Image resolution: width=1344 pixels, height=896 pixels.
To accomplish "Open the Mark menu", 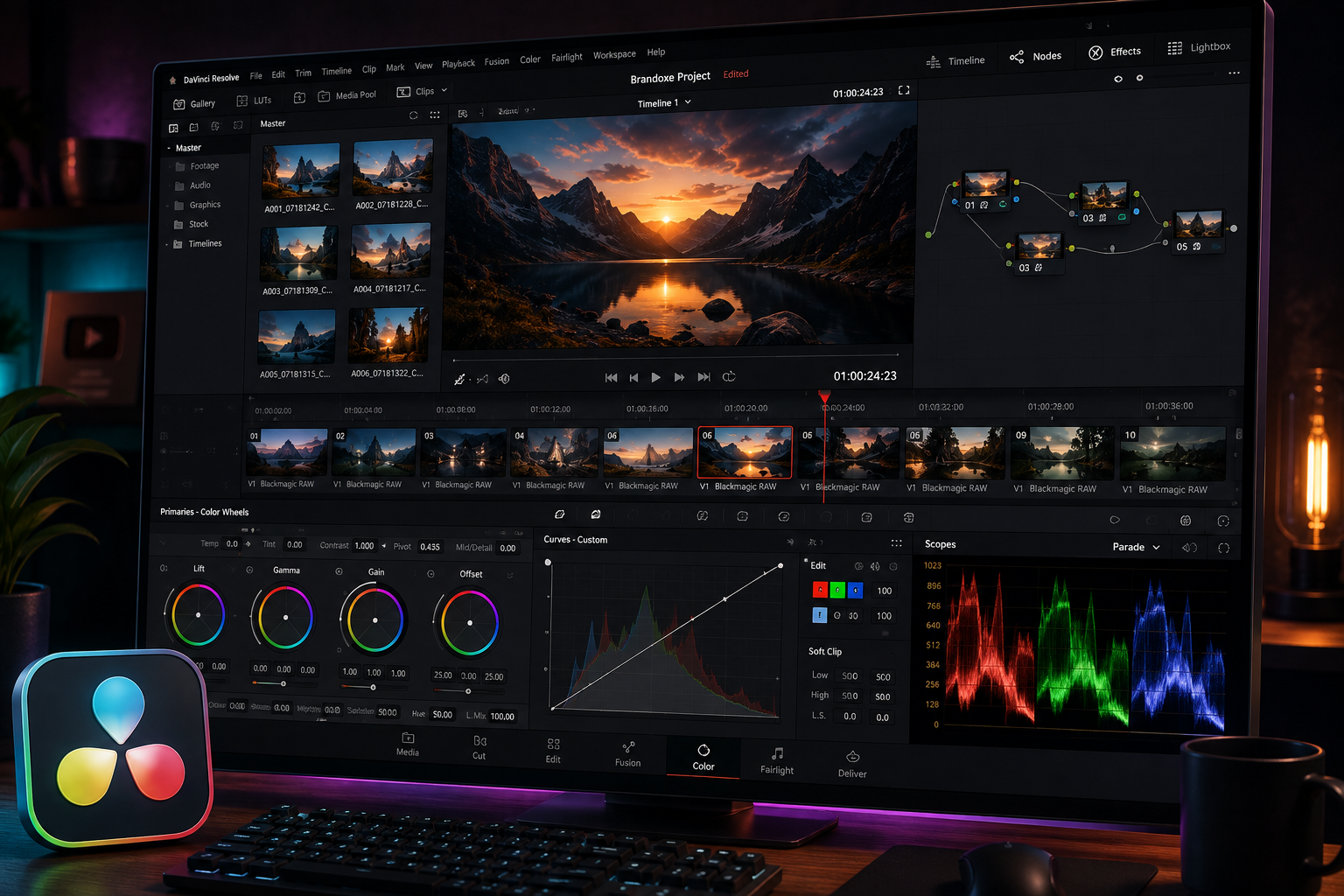I will 395,67.
